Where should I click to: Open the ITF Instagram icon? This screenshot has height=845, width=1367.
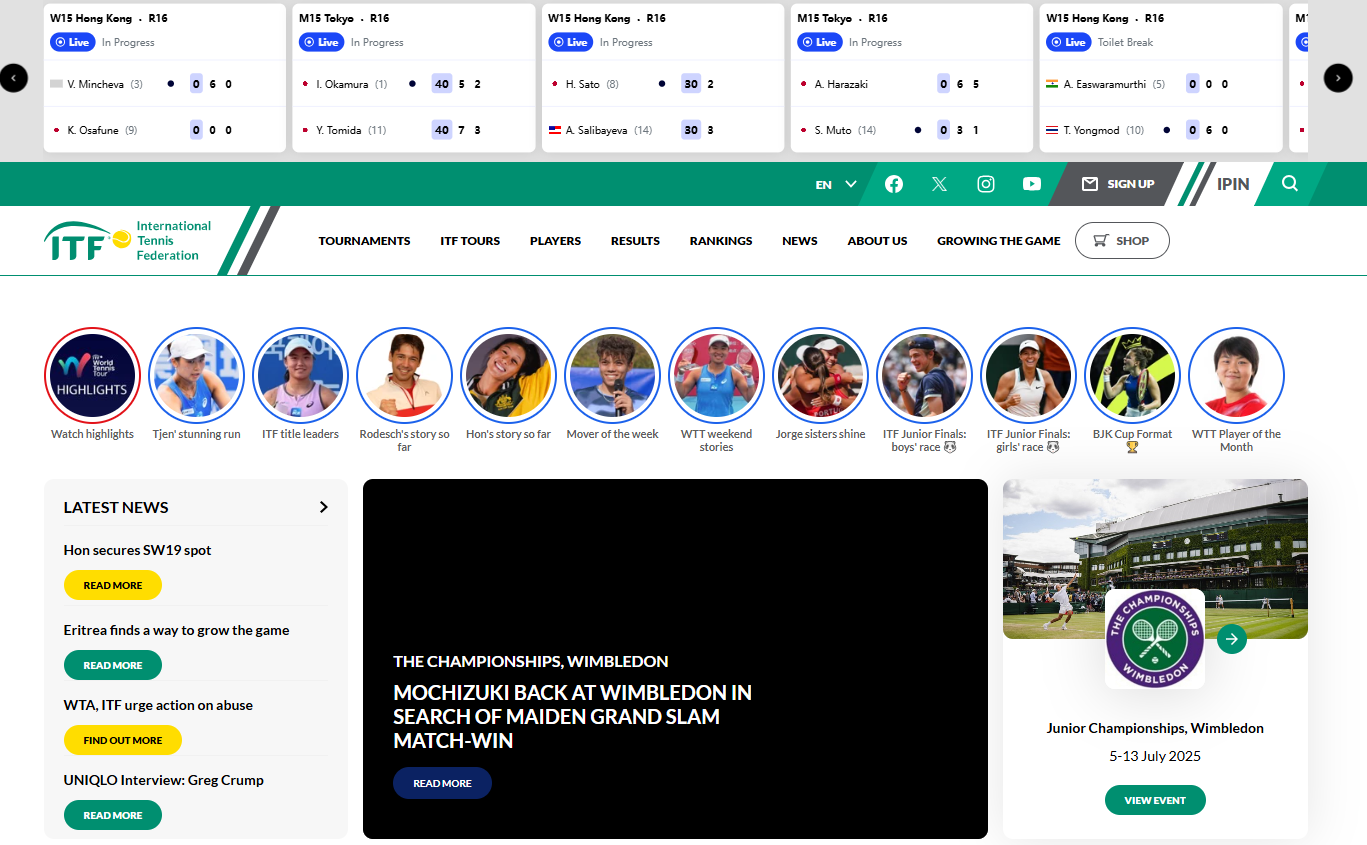(986, 184)
